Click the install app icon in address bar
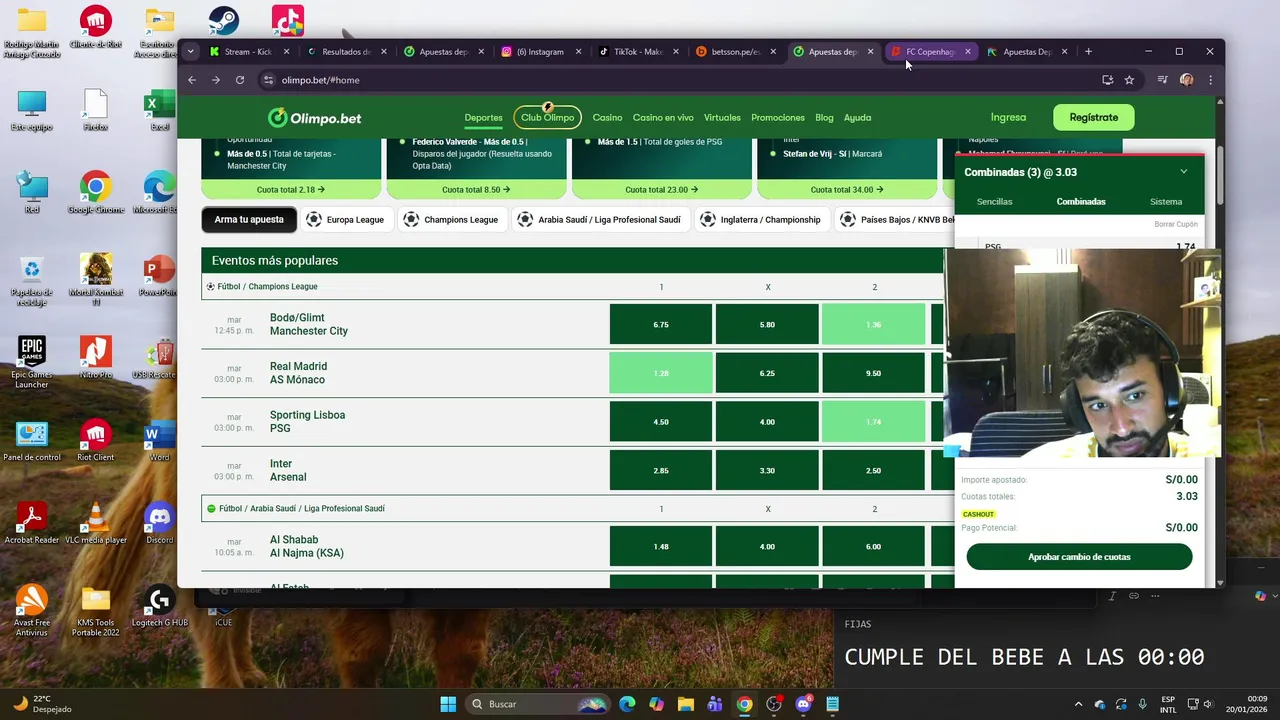Viewport: 1280px width, 720px height. coord(1107,80)
